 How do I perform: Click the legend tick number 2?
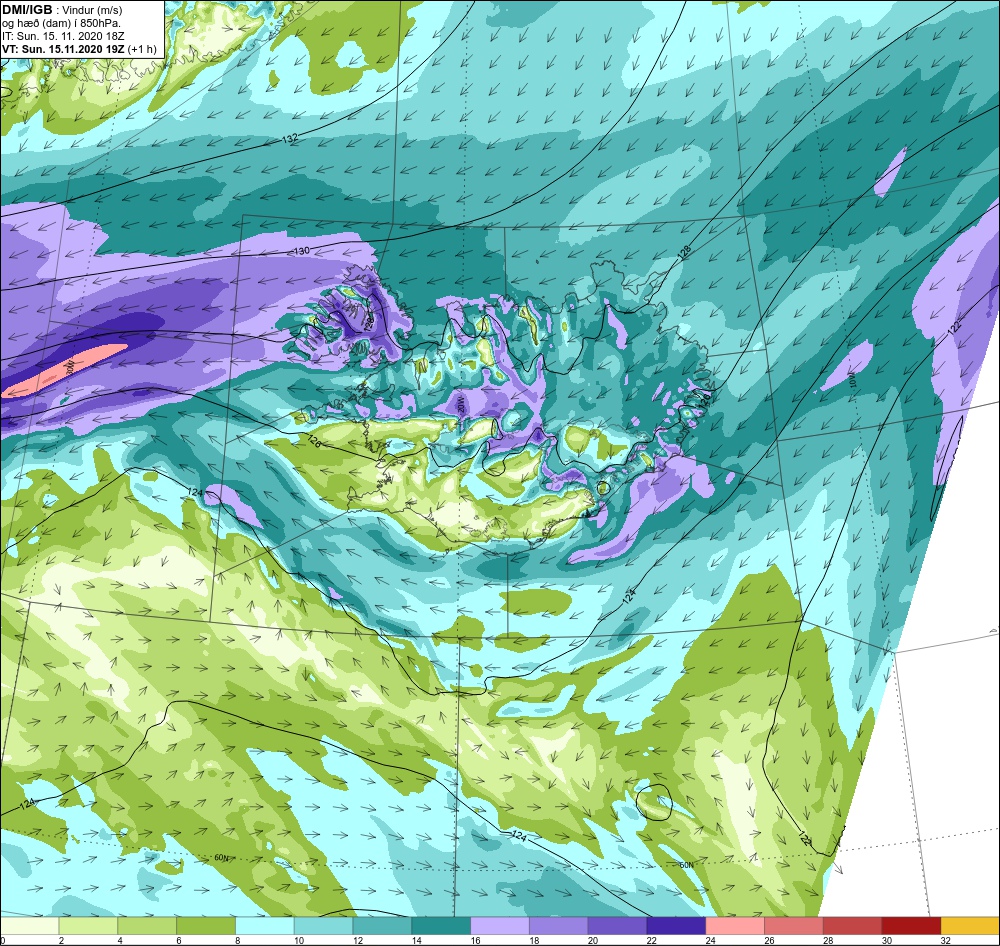(x=61, y=940)
